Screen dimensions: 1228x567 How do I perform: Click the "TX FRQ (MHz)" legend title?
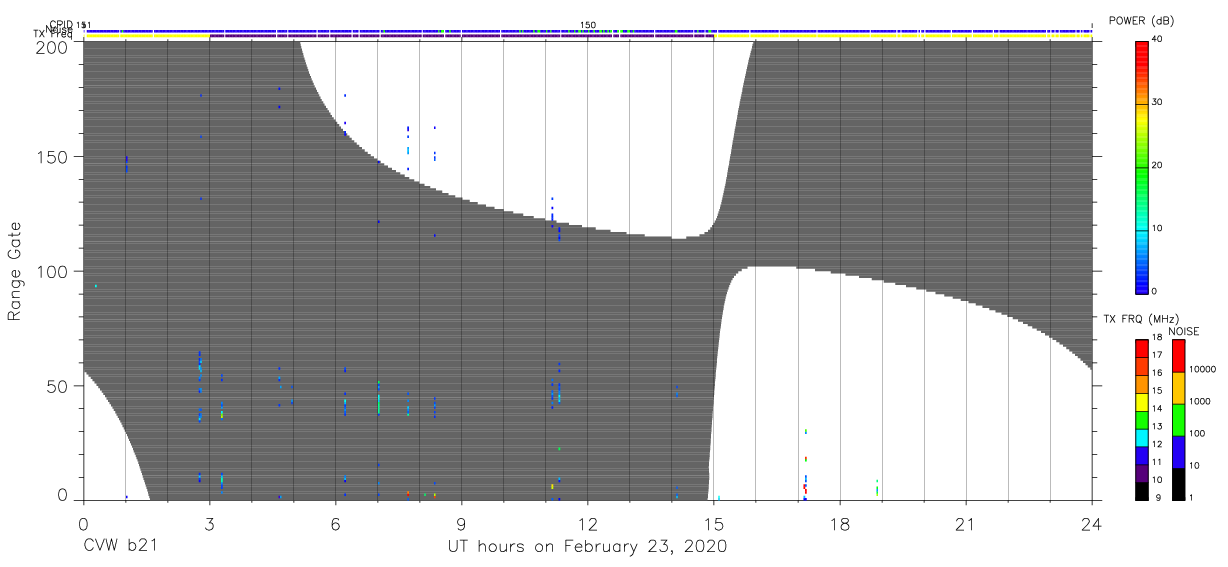click(1142, 318)
